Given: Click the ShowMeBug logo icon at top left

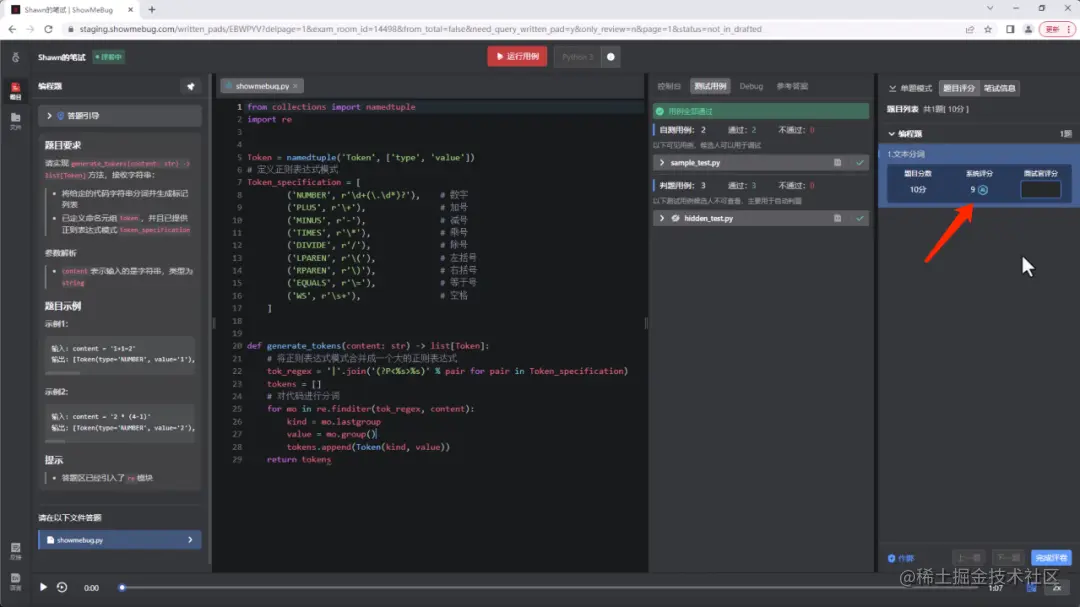Looking at the screenshot, I should (15, 57).
